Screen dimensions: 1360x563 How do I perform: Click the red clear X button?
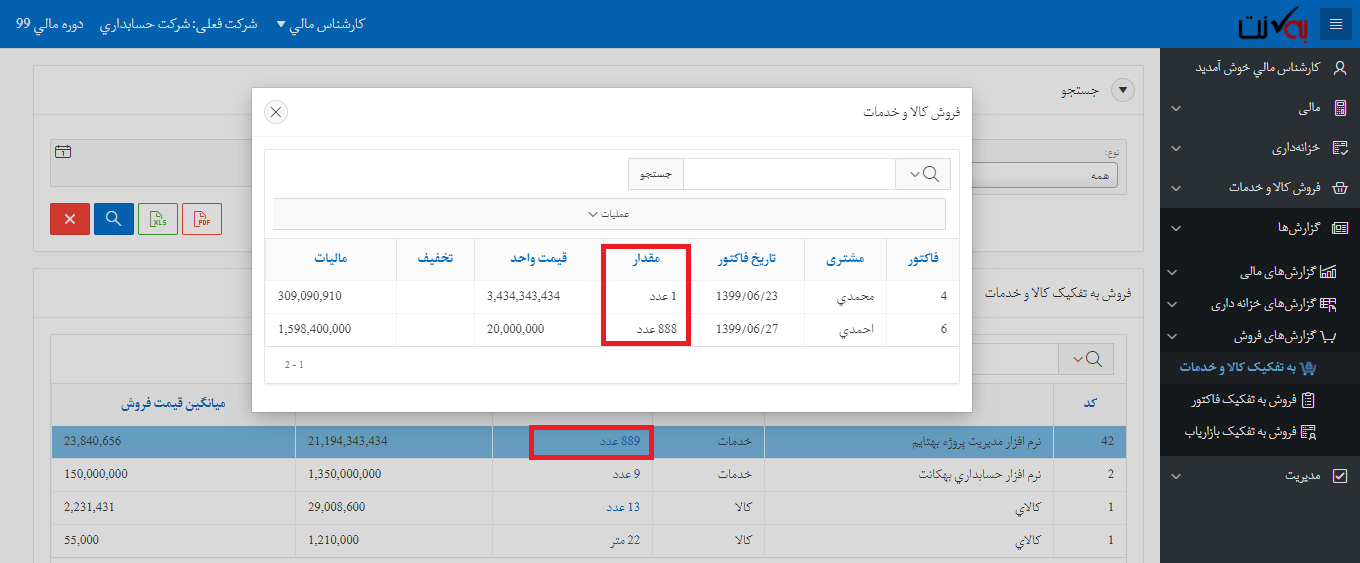[70, 219]
